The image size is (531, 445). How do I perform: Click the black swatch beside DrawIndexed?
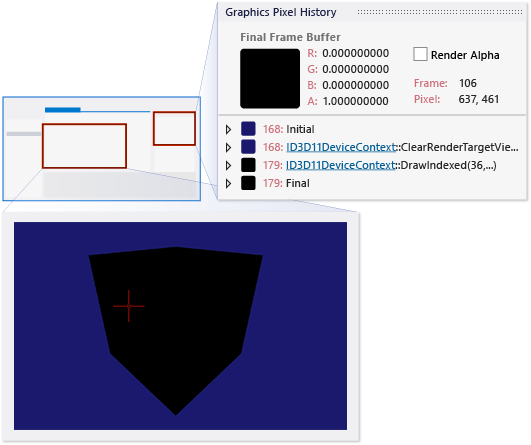248,165
